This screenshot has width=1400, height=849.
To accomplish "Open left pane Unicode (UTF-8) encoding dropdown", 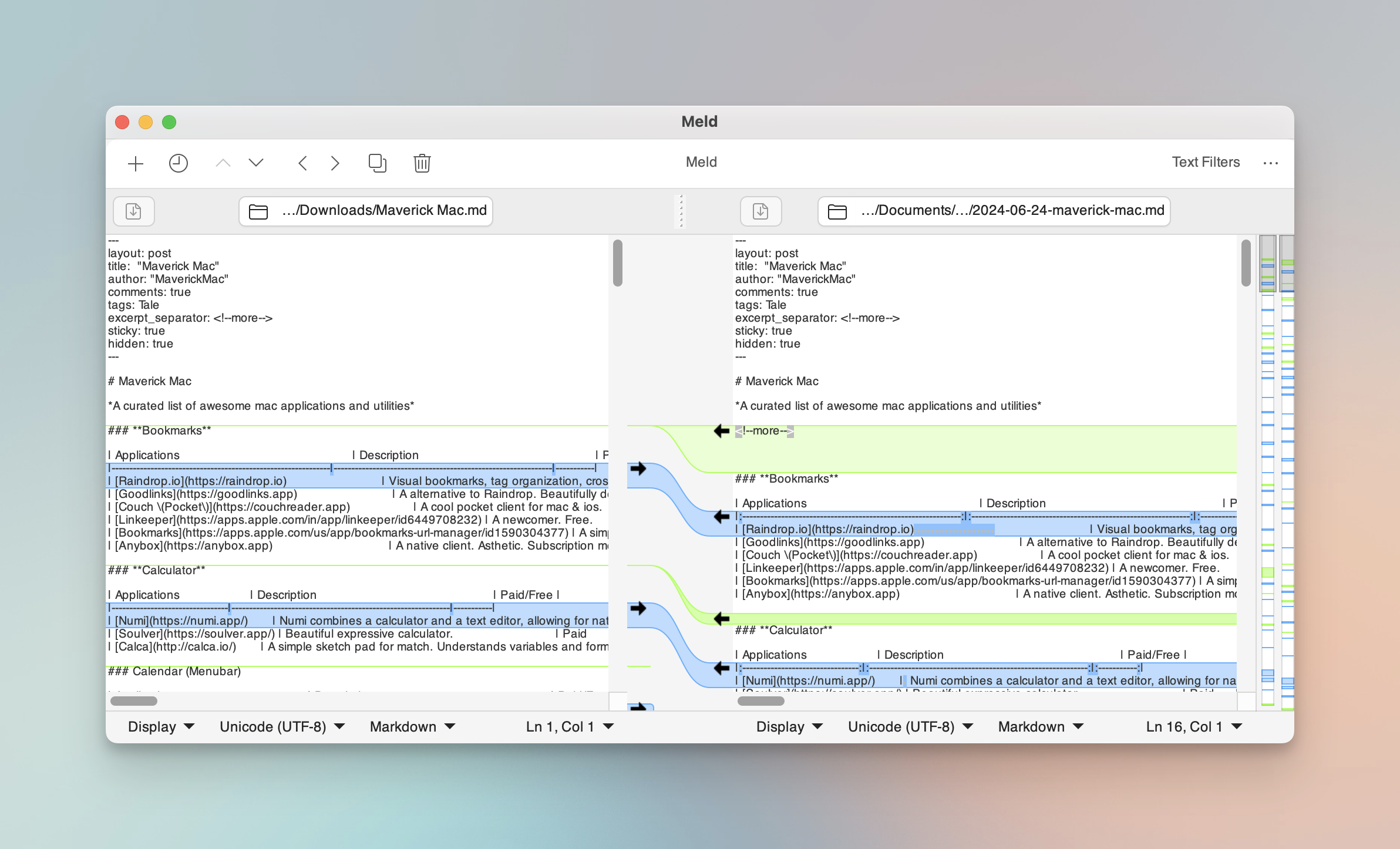I will (282, 727).
